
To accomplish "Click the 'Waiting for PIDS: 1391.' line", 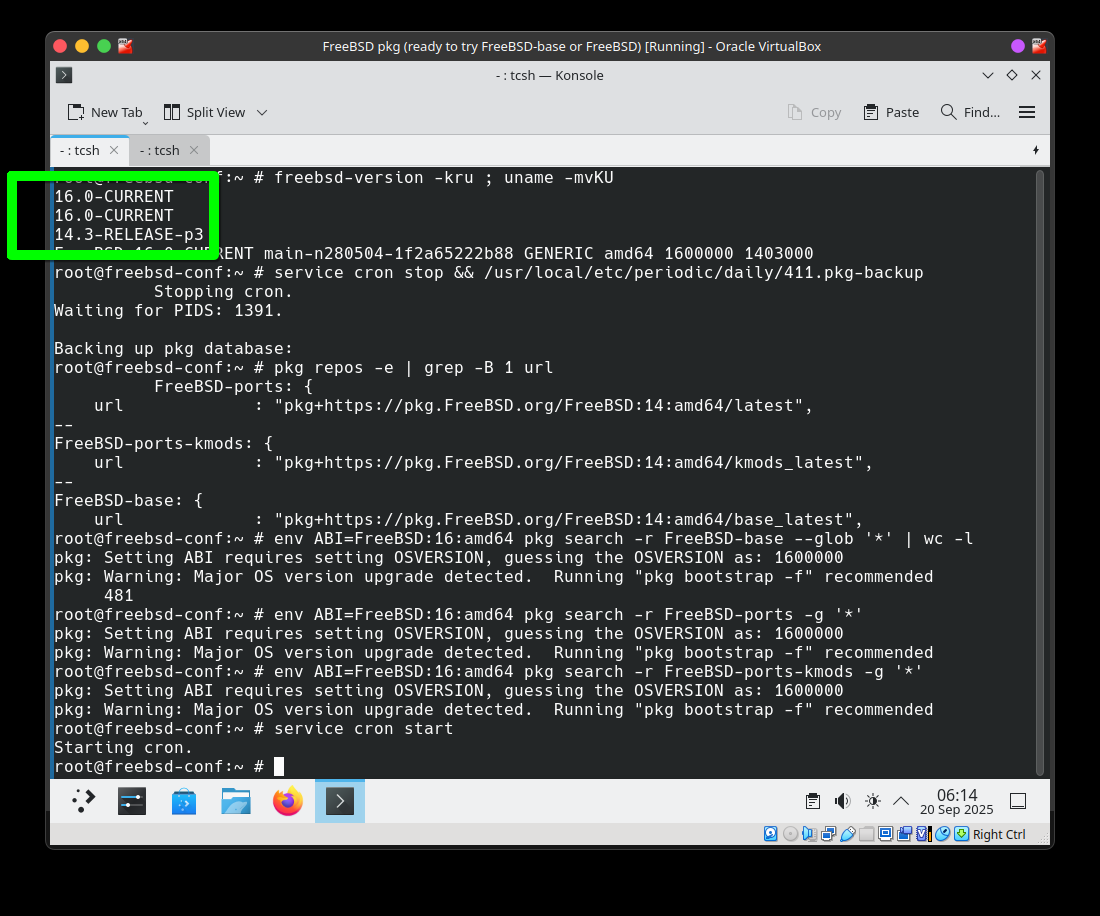I will point(168,311).
